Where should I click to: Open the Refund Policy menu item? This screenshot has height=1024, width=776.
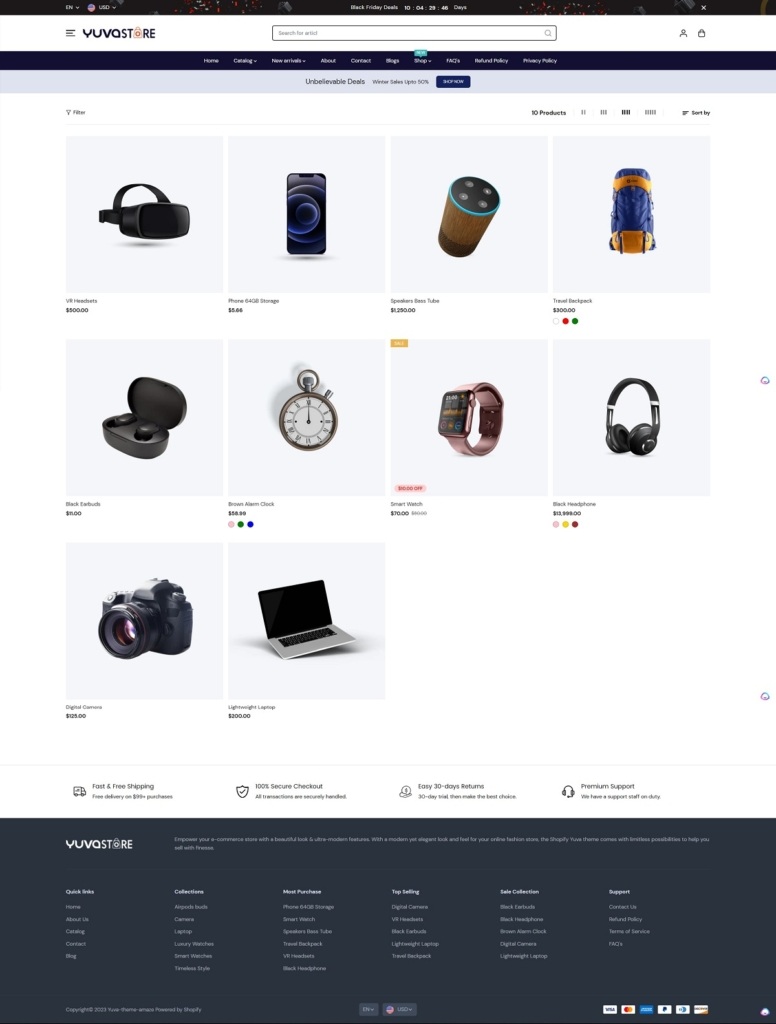click(x=491, y=61)
